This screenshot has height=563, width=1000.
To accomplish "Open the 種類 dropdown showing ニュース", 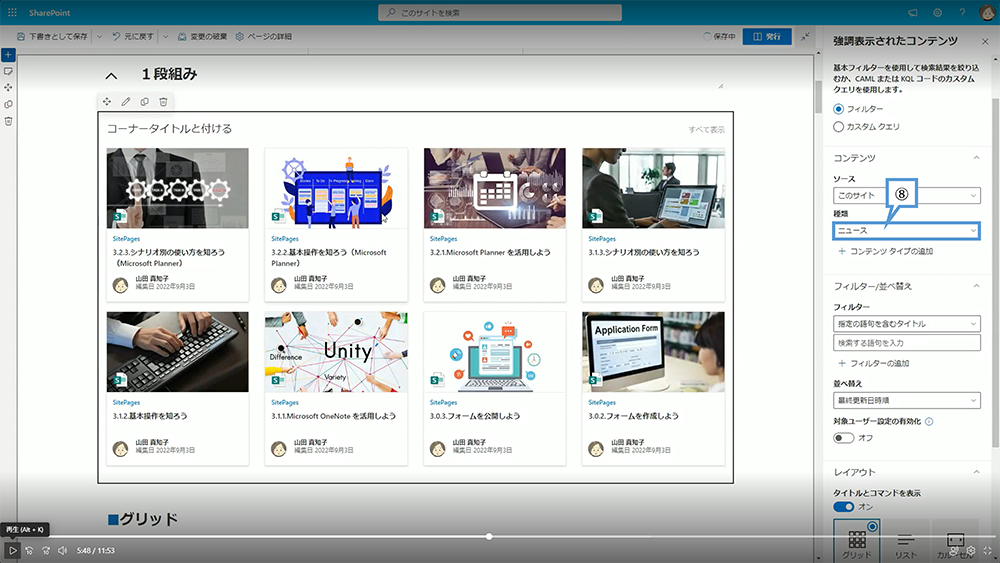I will [906, 230].
